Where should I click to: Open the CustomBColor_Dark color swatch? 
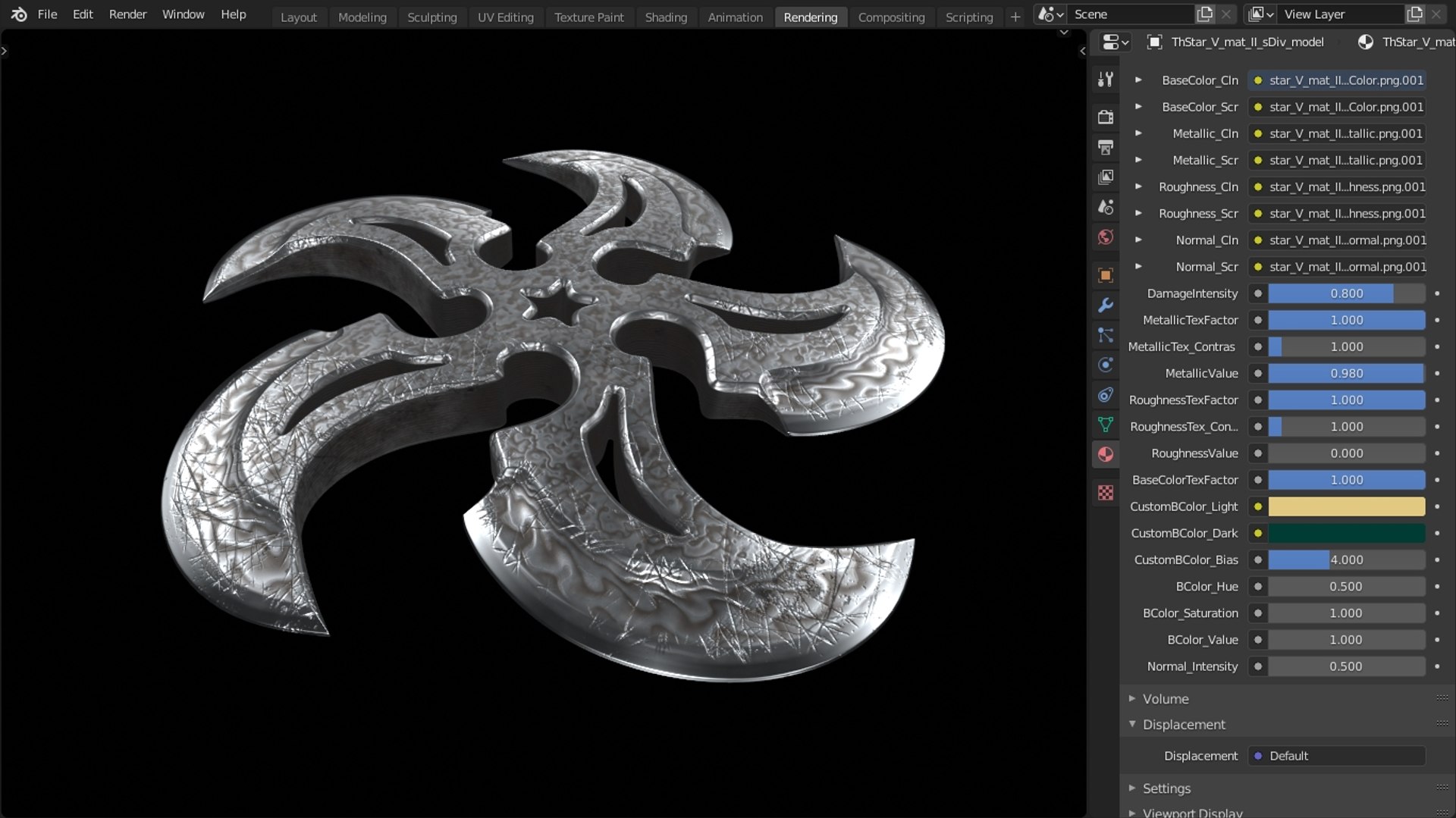tap(1347, 533)
